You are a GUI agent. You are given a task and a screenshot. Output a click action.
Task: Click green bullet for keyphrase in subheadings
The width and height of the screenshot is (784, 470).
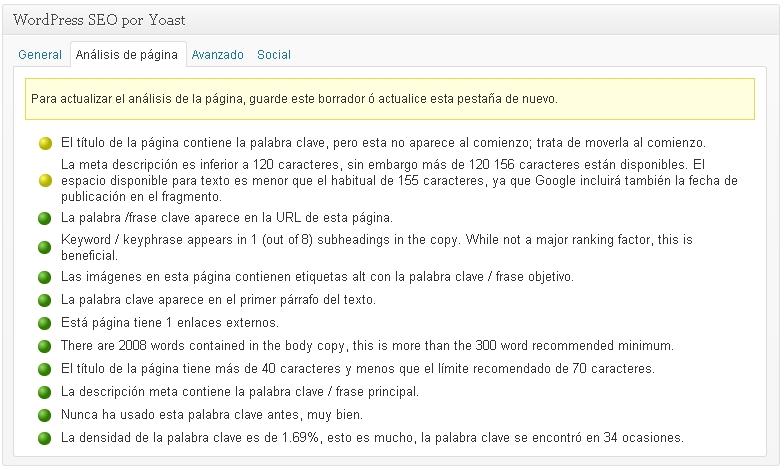click(44, 248)
